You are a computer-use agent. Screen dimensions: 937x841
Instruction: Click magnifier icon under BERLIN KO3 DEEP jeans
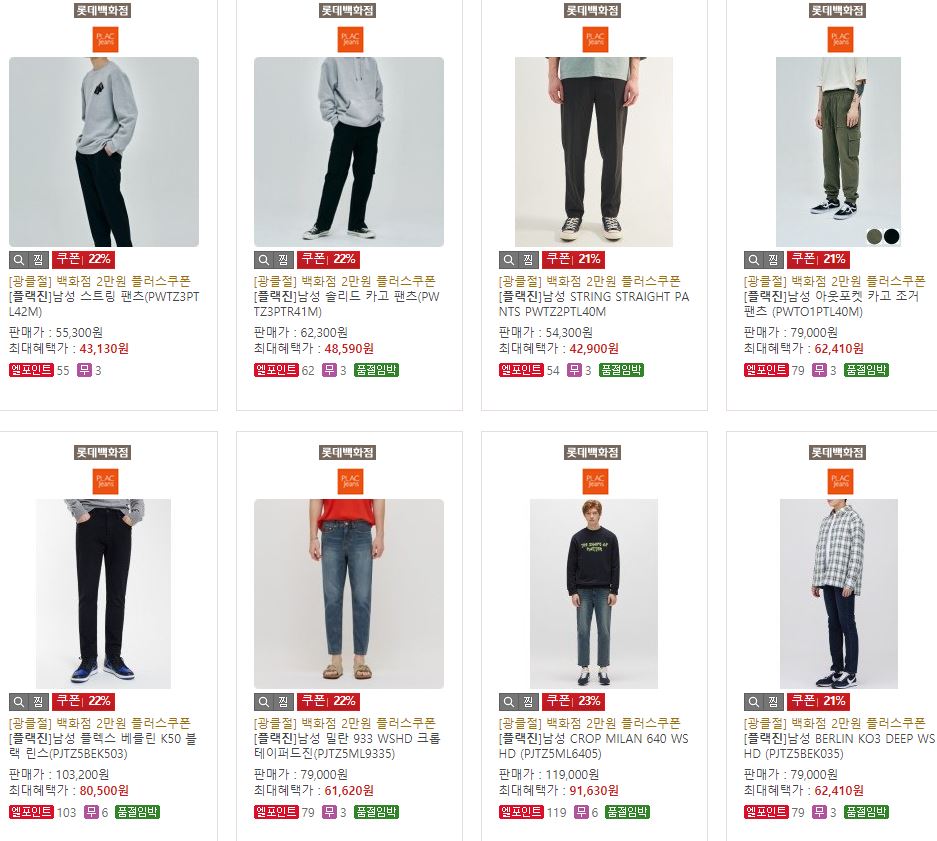coord(754,701)
